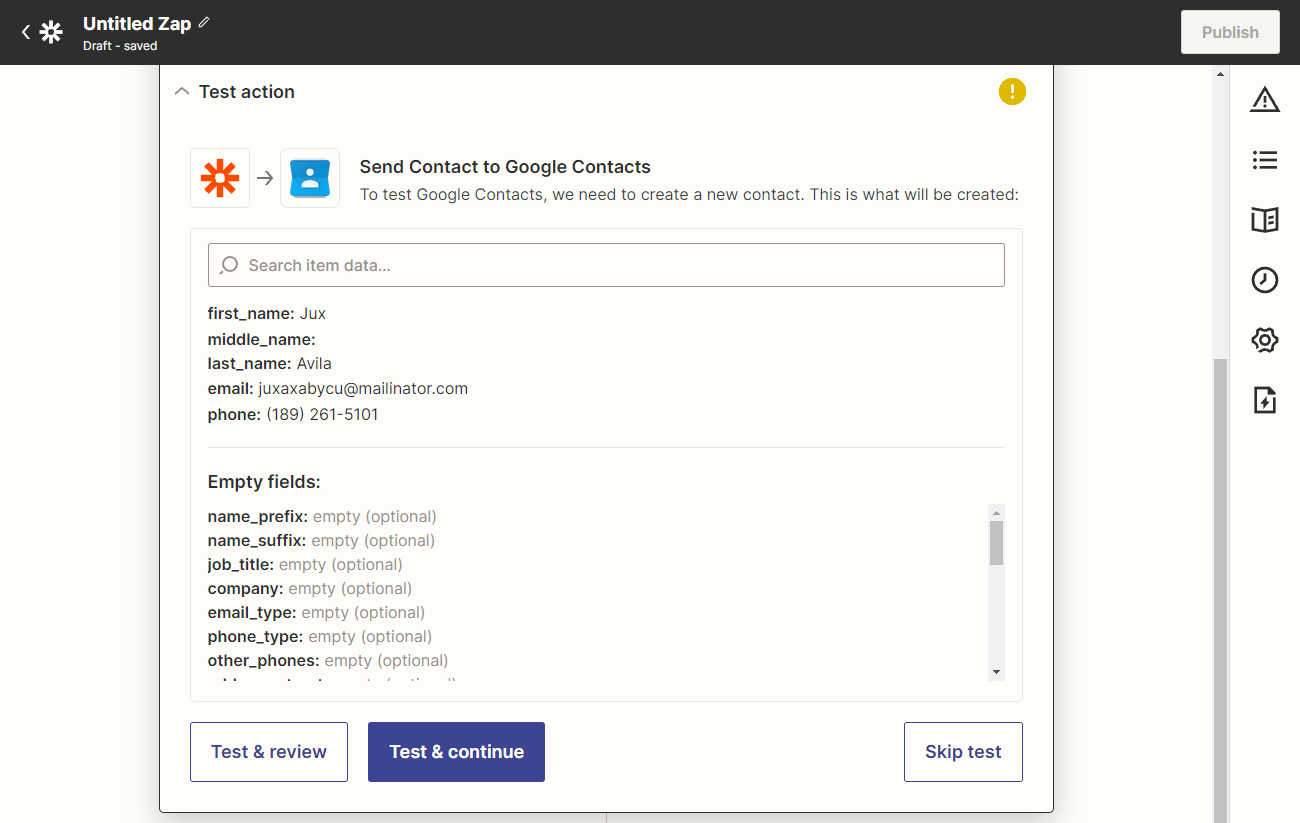1300x823 pixels.
Task: Open the outline list panel icon
Action: tap(1265, 160)
